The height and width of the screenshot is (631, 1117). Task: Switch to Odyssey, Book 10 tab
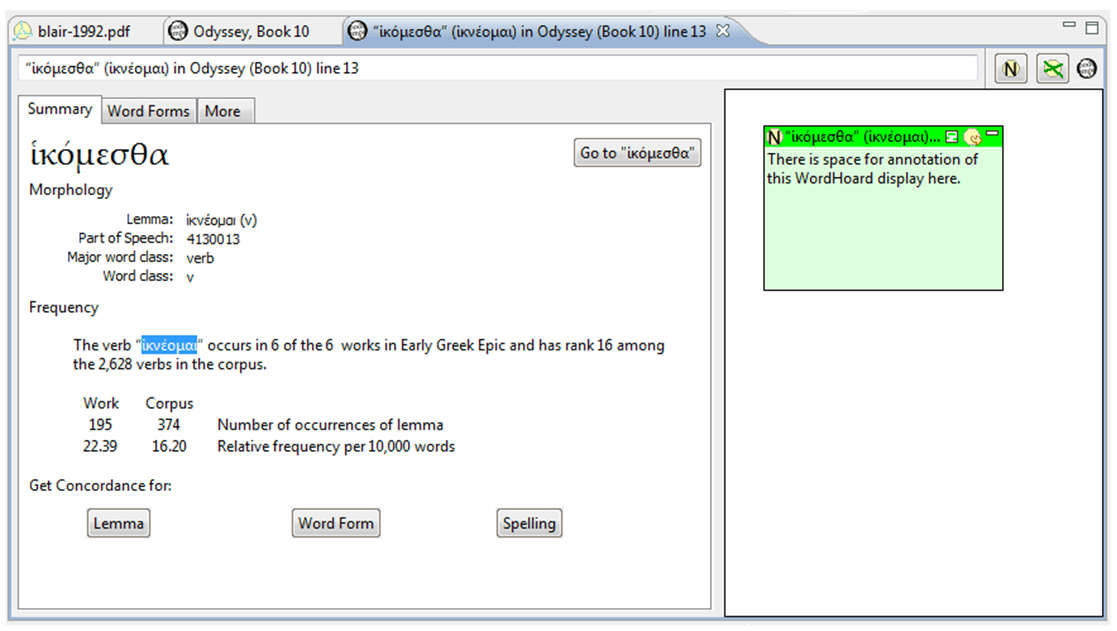pyautogui.click(x=251, y=32)
